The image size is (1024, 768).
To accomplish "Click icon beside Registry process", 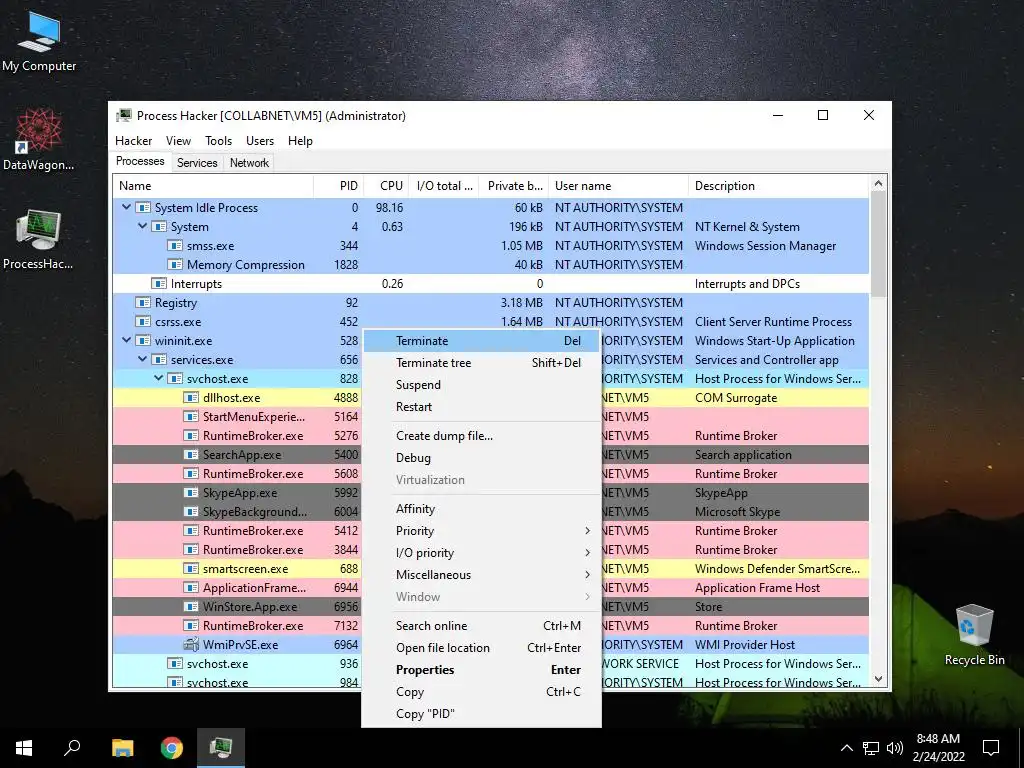I will [143, 302].
